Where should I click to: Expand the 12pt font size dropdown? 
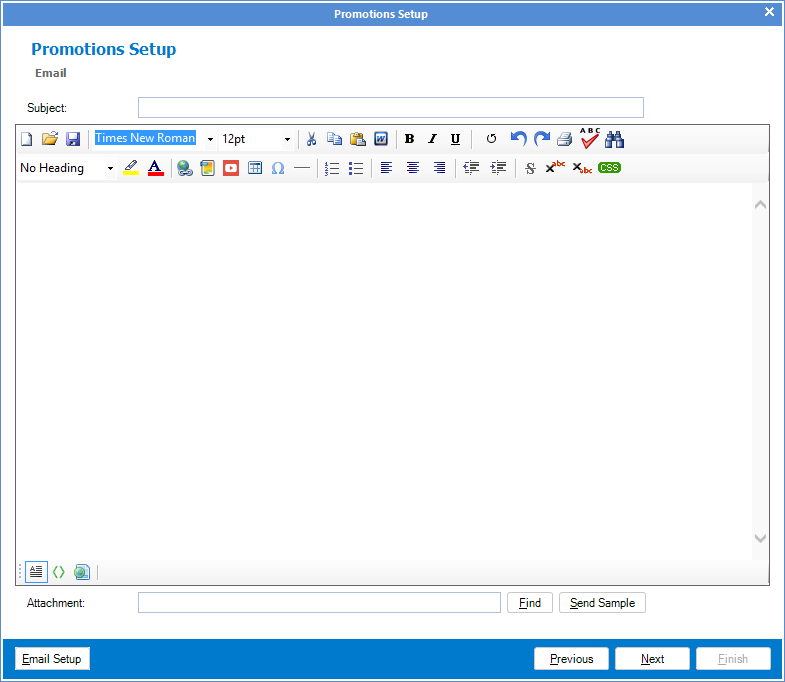(x=287, y=139)
